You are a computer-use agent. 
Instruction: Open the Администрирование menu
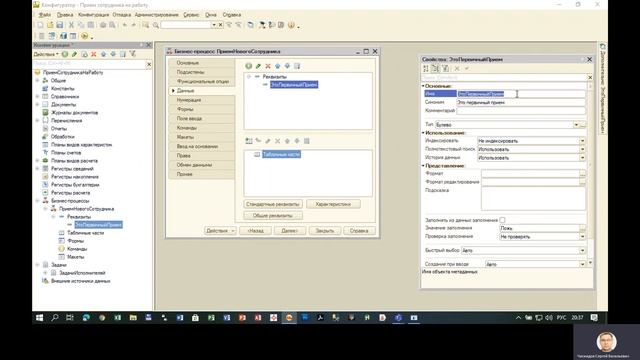(156, 15)
